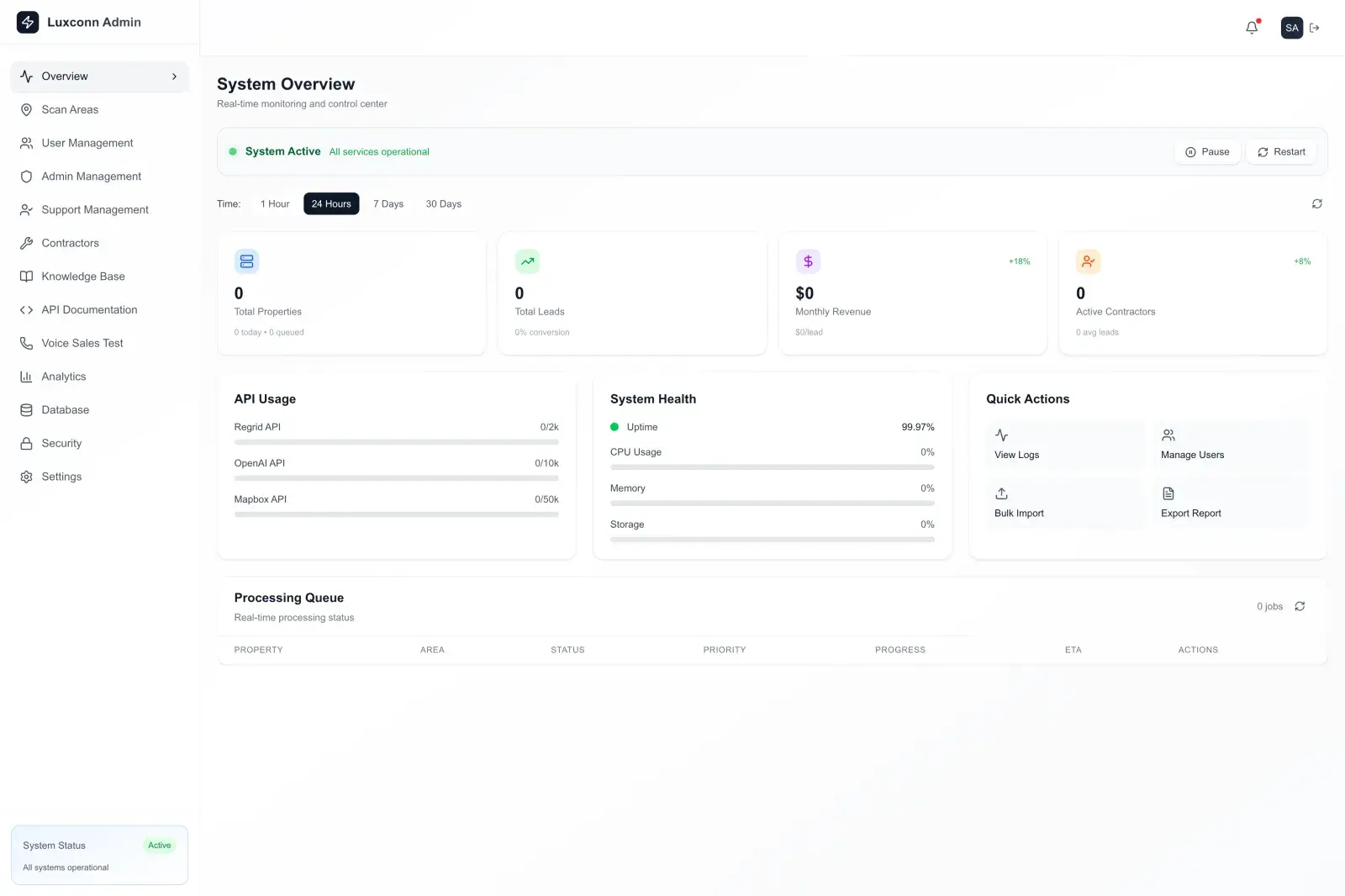Expand the Overview chevron arrow
The width and height of the screenshot is (1345, 896).
pyautogui.click(x=175, y=76)
